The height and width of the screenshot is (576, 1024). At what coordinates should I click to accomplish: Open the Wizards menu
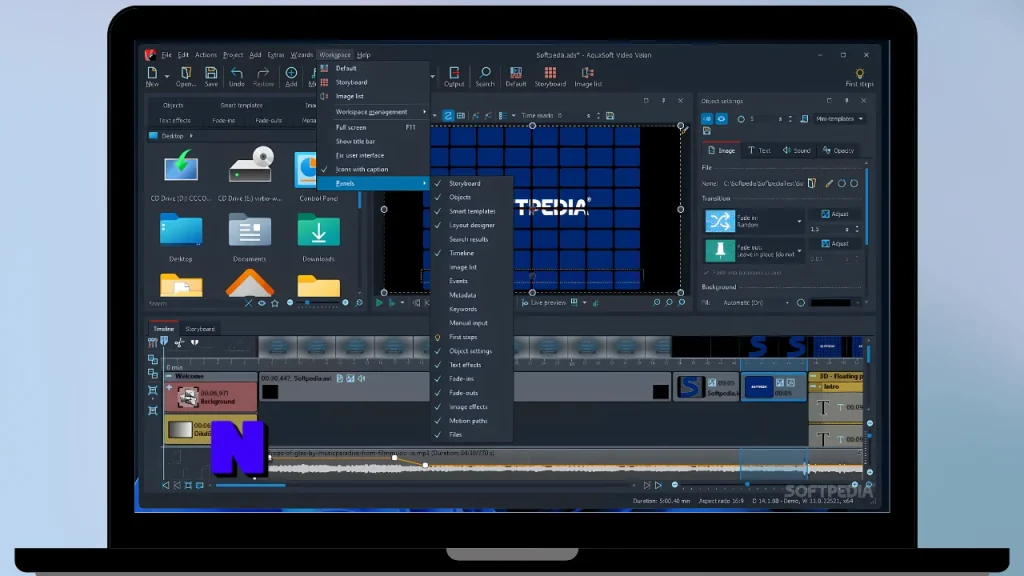[301, 55]
